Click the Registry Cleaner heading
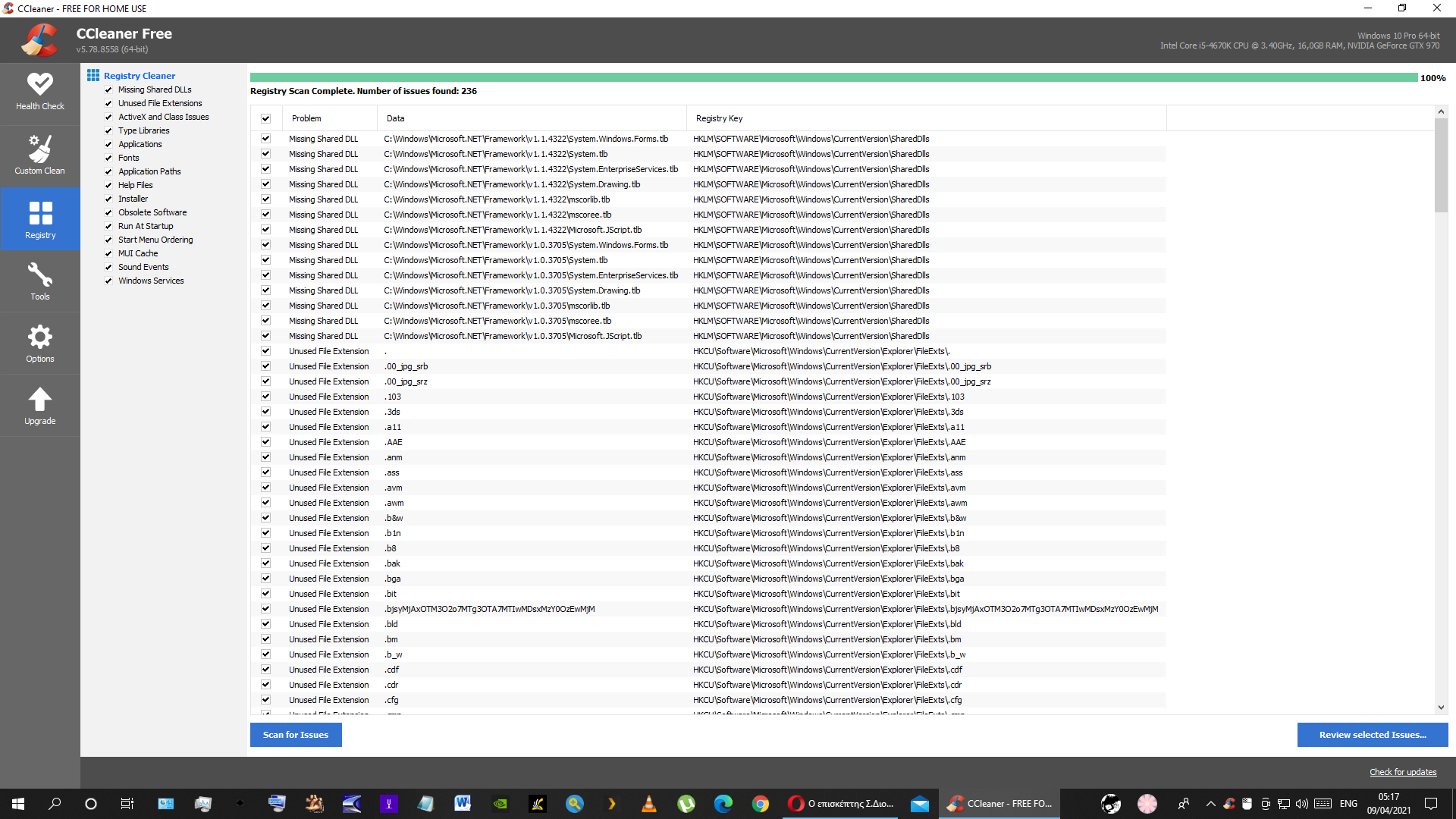 click(140, 76)
